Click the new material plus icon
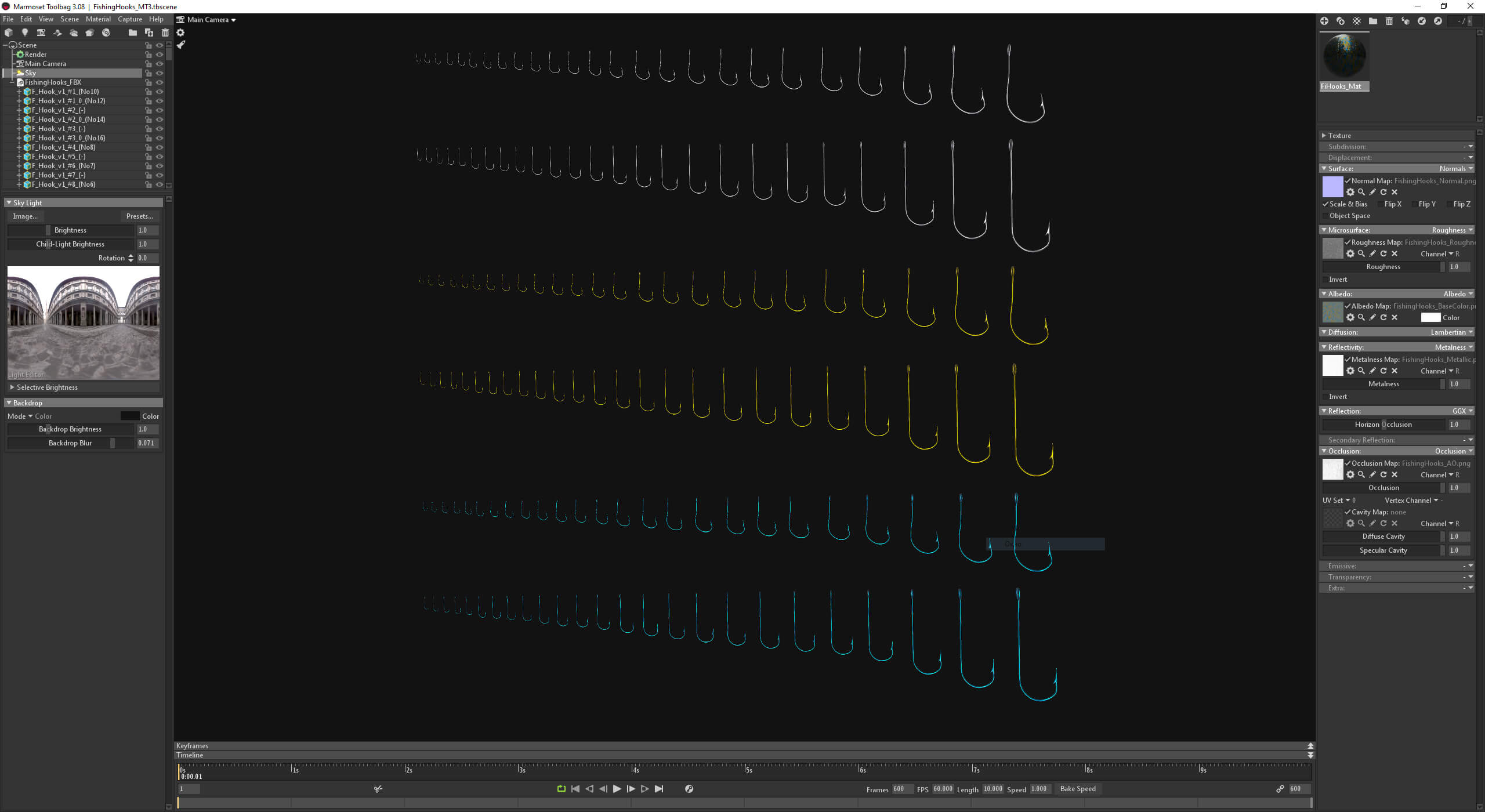Image resolution: width=1485 pixels, height=812 pixels. click(1324, 21)
